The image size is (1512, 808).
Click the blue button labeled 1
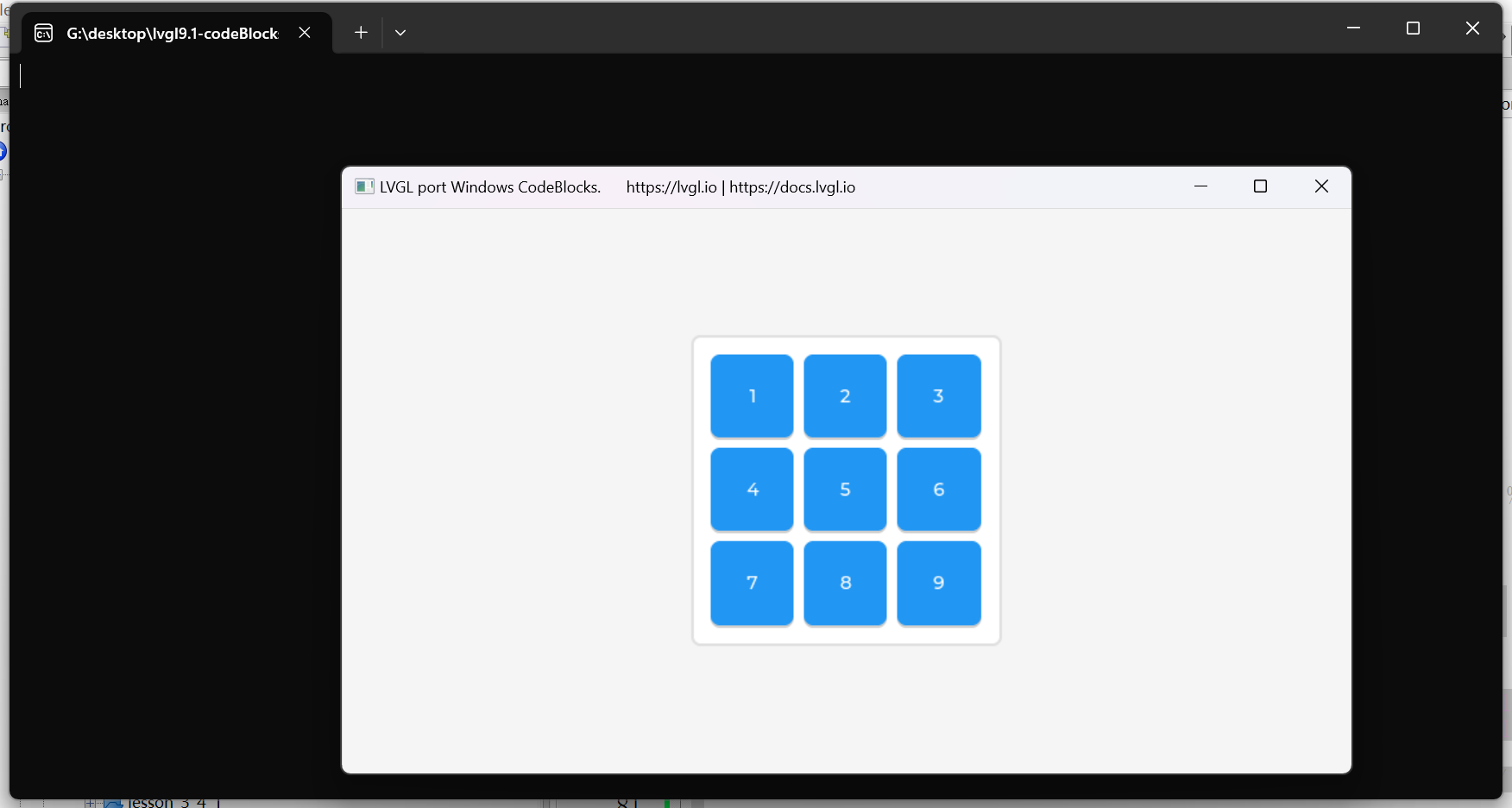[x=752, y=396]
